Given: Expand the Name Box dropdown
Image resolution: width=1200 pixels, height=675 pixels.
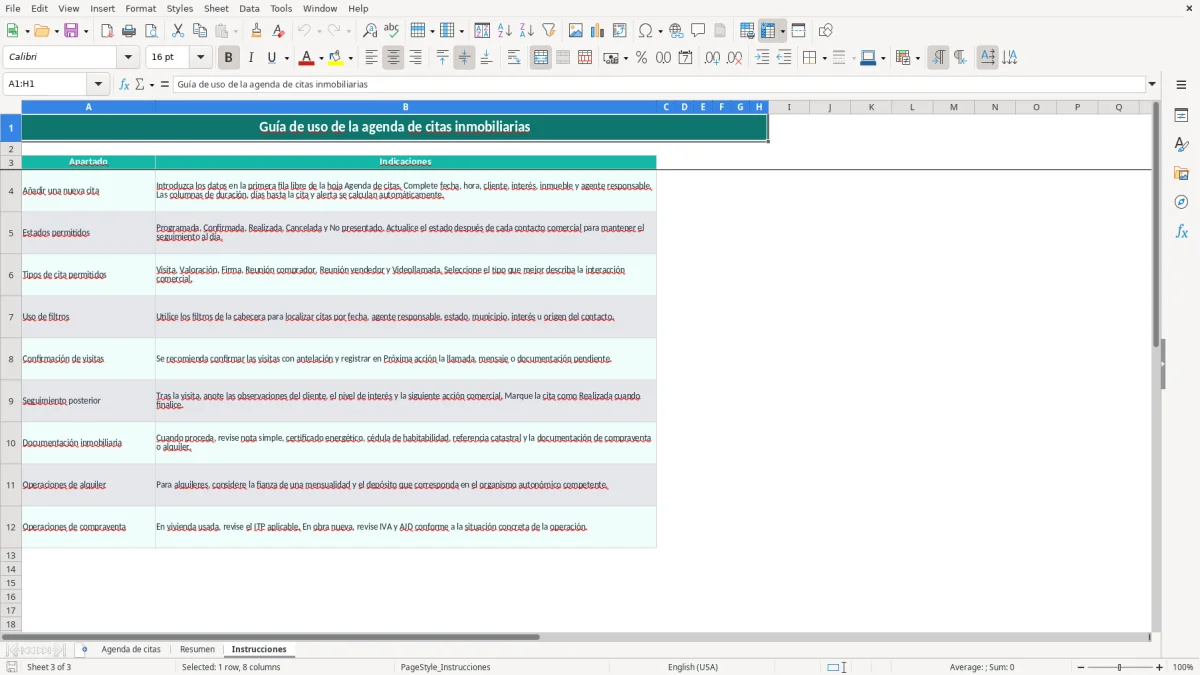Looking at the screenshot, I should click(98, 84).
